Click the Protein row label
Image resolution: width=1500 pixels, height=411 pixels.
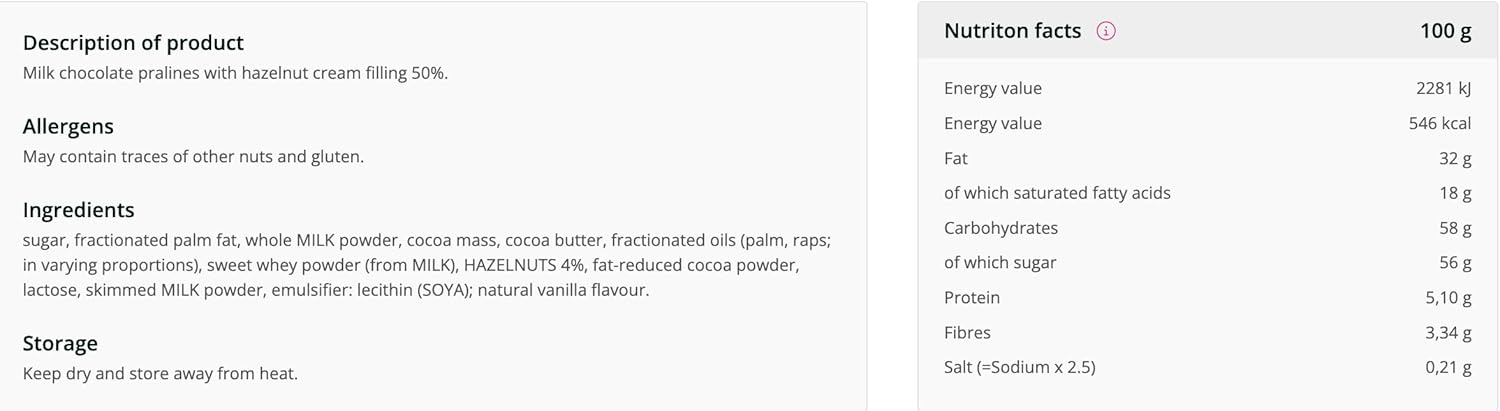[972, 298]
